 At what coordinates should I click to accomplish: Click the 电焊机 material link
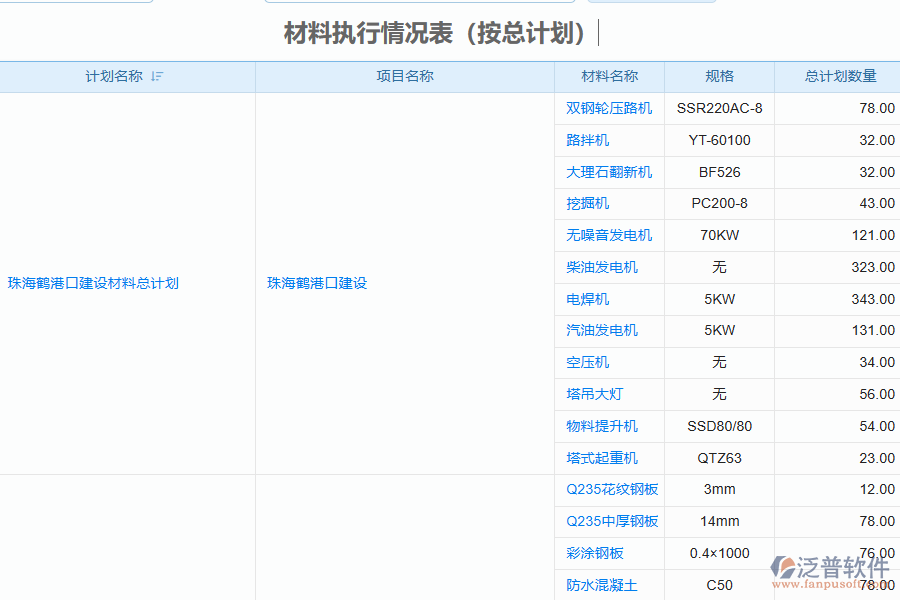point(587,299)
